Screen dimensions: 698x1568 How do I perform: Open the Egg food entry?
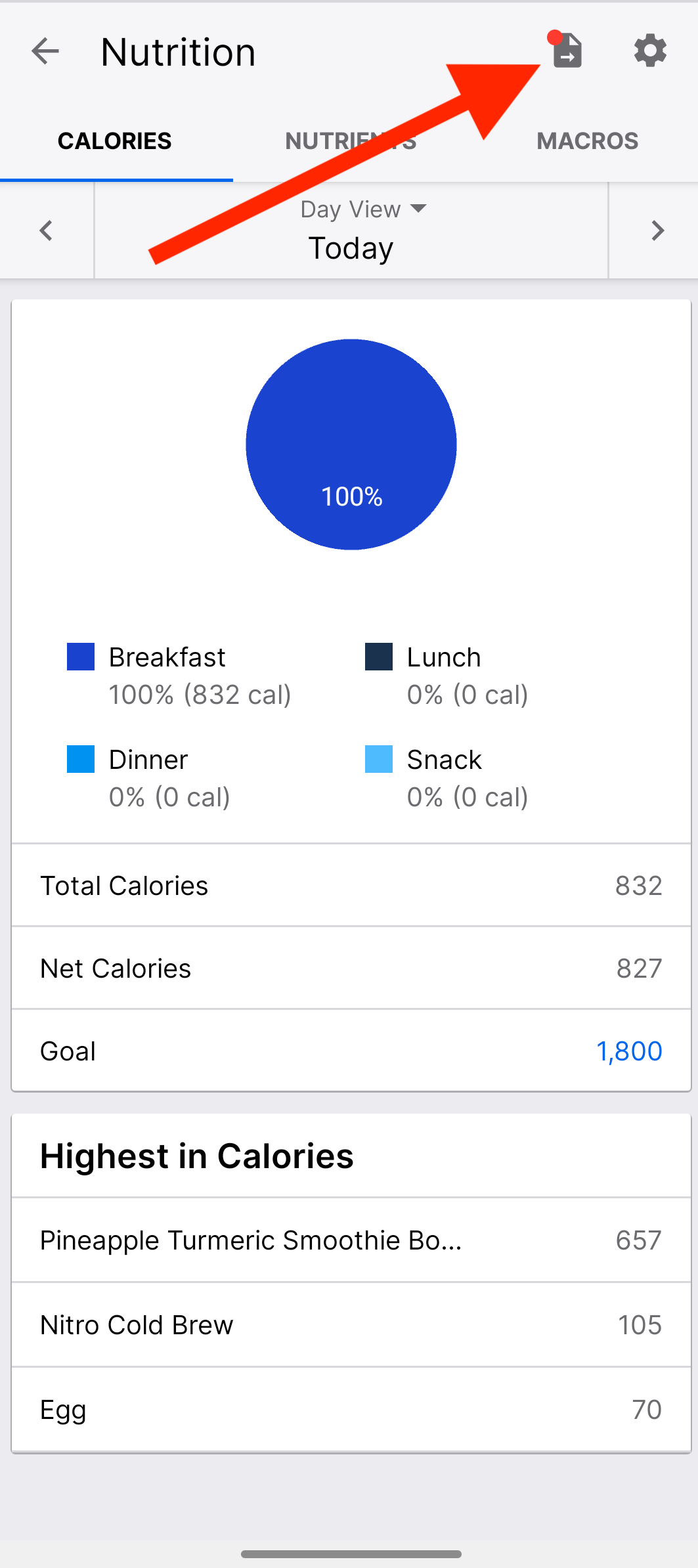pyautogui.click(x=351, y=1410)
